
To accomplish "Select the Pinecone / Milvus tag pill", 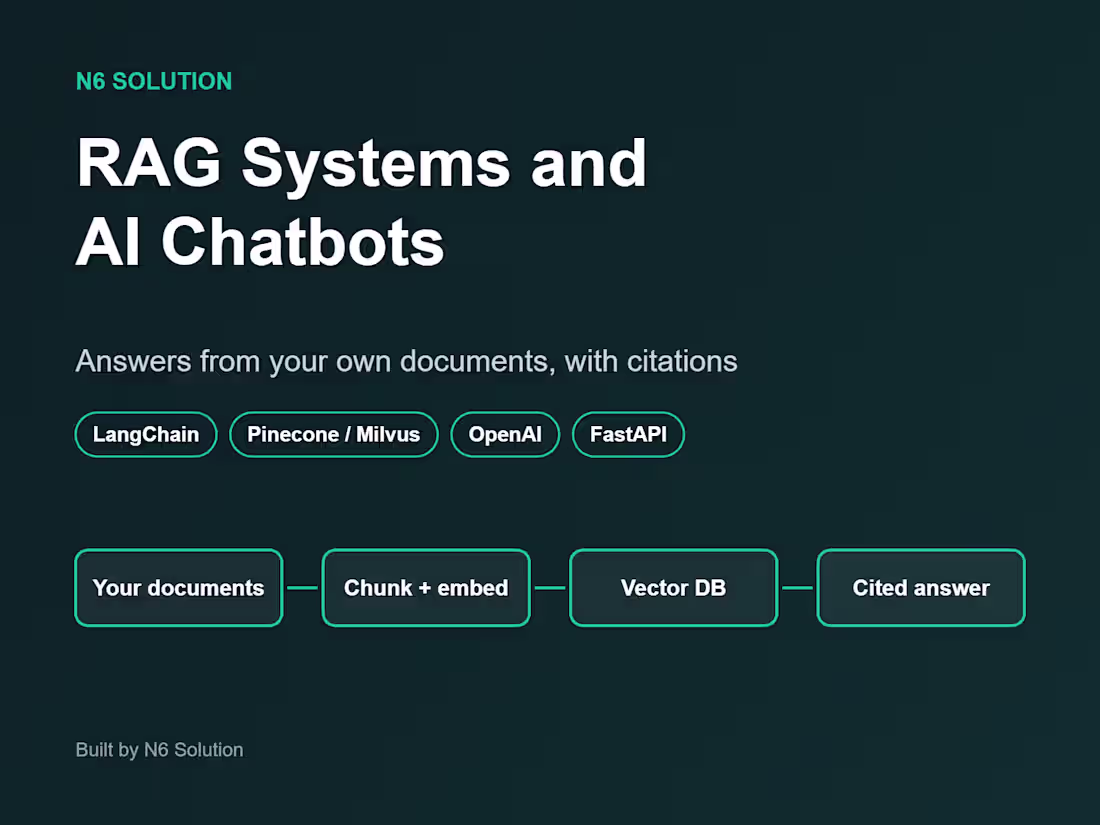I will point(334,434).
